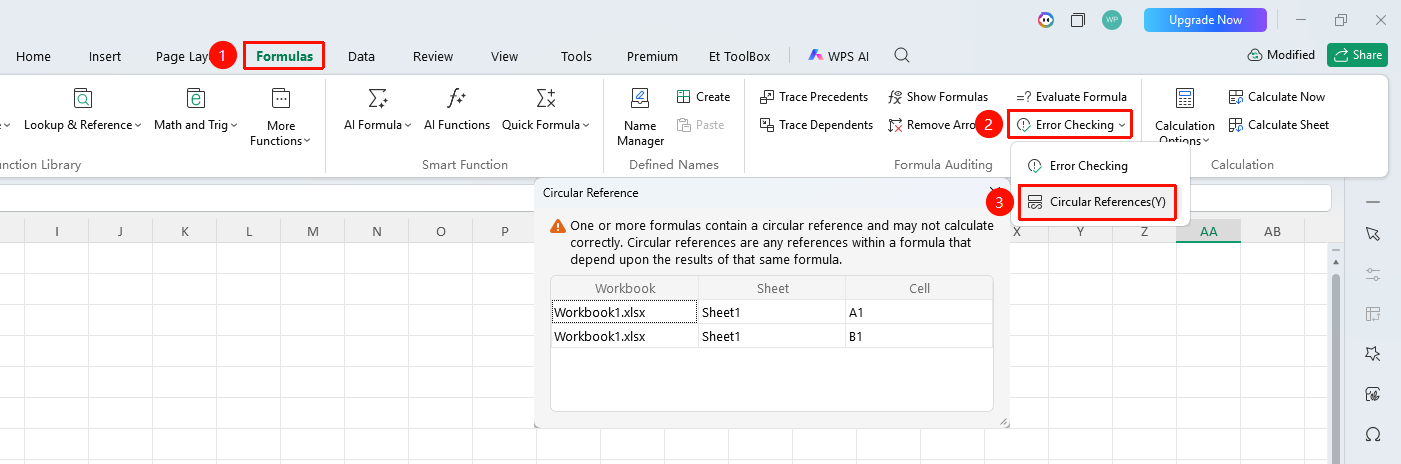
Task: Click the Cell column header in the dialog
Action: [920, 288]
